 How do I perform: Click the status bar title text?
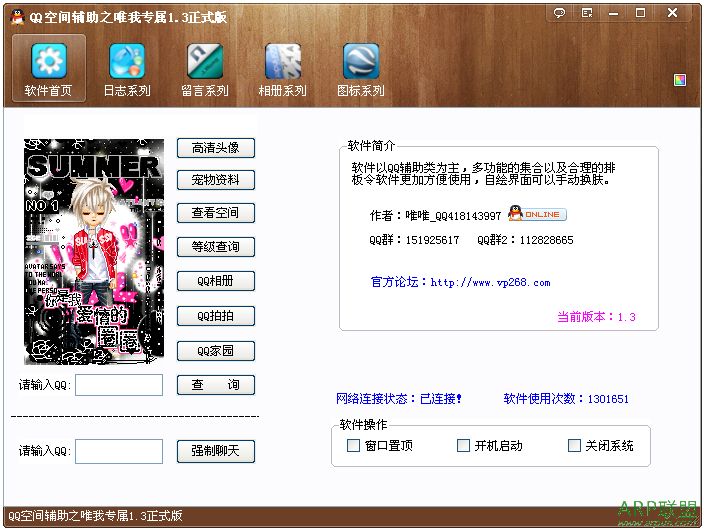pyautogui.click(x=95, y=516)
